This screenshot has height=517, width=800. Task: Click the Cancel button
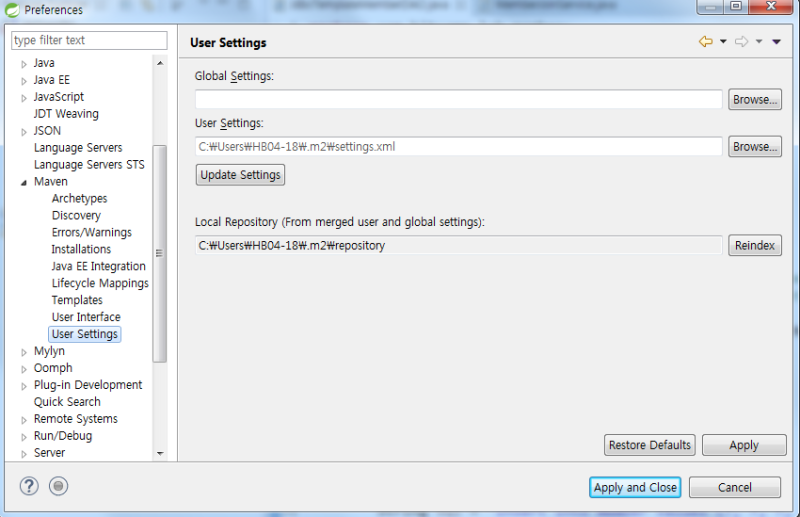735,487
